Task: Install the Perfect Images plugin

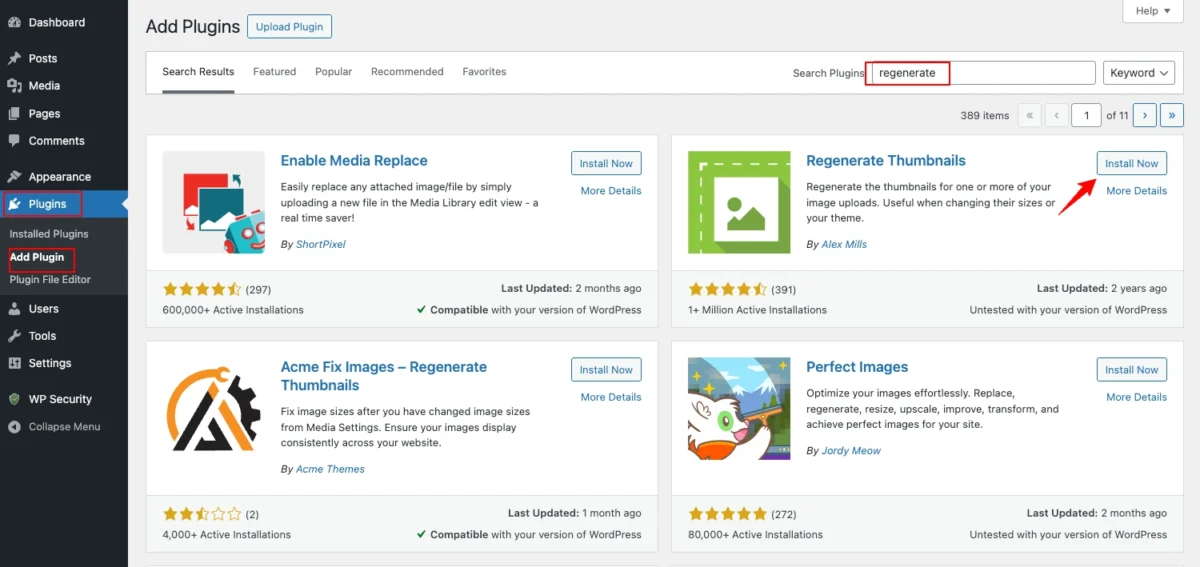Action: pos(1132,370)
